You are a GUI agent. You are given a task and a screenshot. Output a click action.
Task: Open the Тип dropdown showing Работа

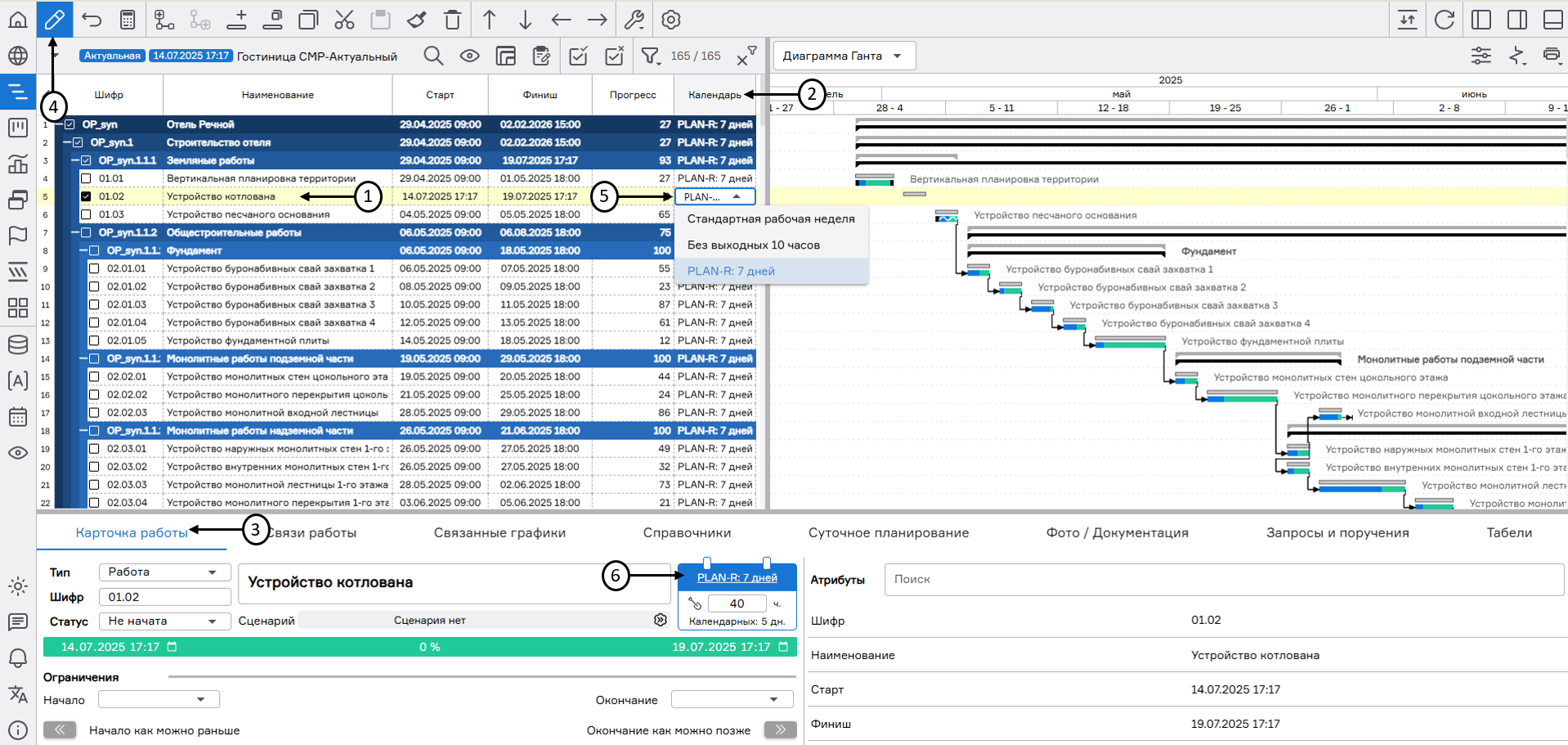[164, 572]
